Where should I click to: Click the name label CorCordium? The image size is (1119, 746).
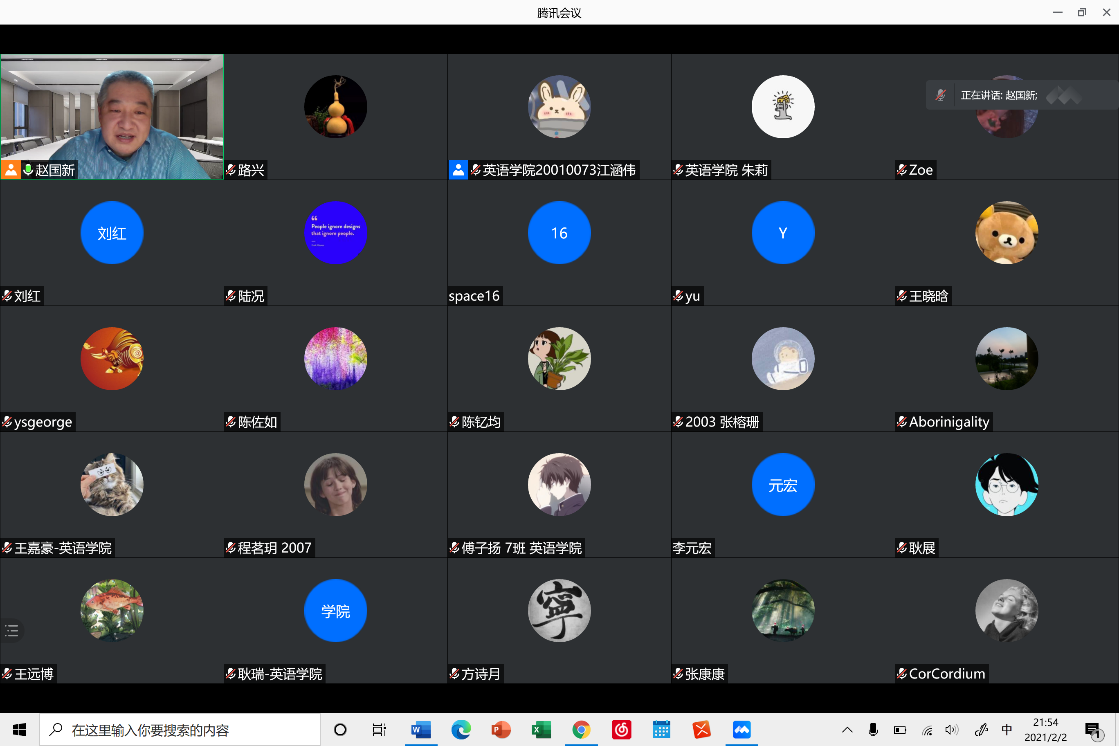(x=946, y=674)
